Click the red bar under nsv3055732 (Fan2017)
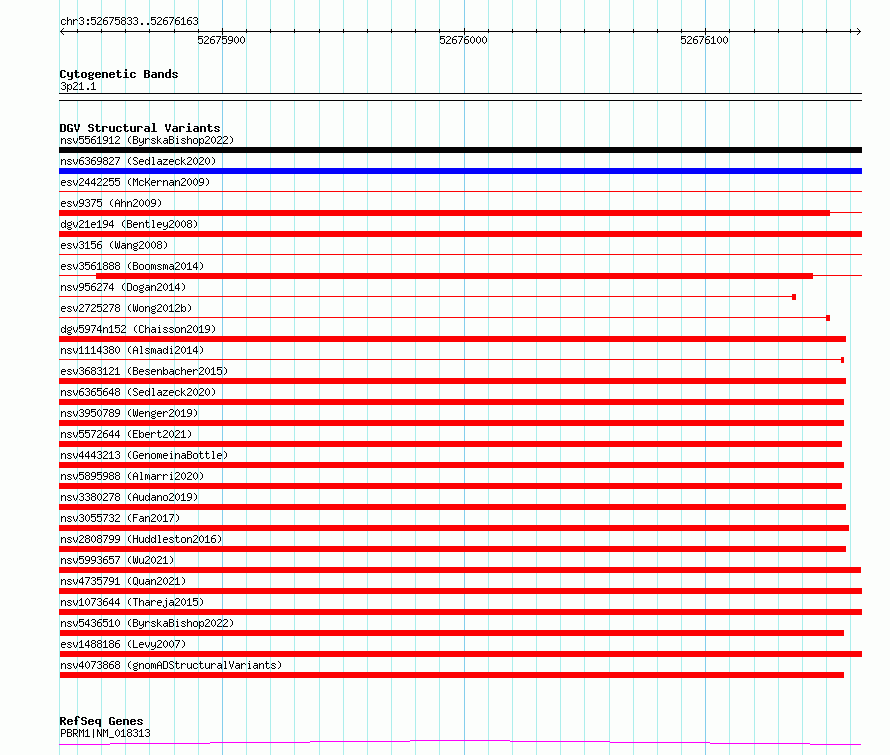 (454, 528)
